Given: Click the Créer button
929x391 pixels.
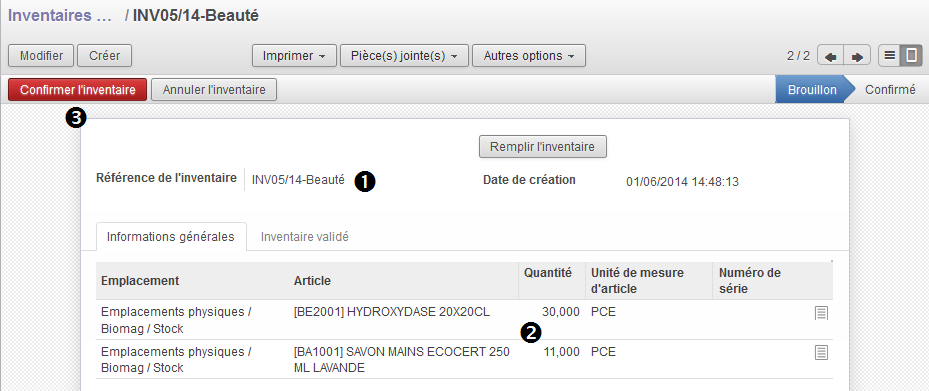Looking at the screenshot, I should pos(104,56).
